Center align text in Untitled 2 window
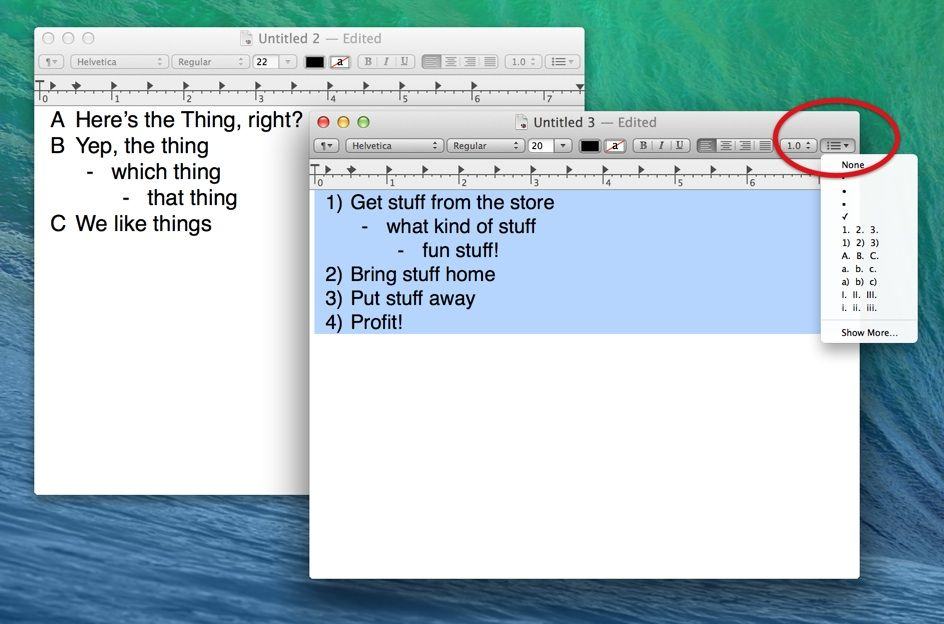This screenshot has width=944, height=624. pos(451,62)
